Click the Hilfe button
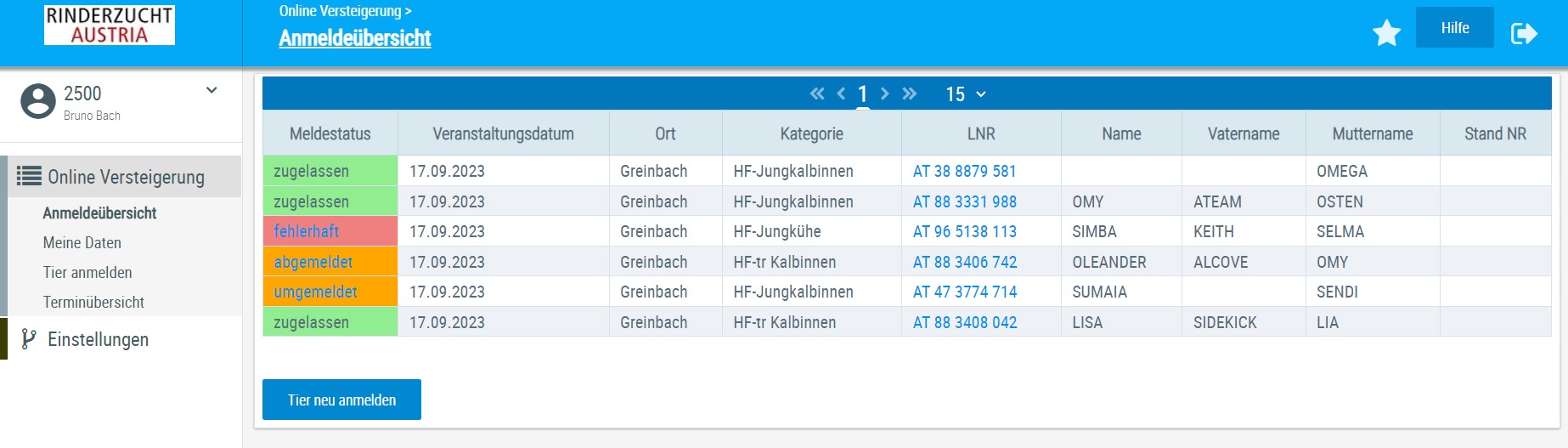The width and height of the screenshot is (1568, 448). [x=1454, y=28]
